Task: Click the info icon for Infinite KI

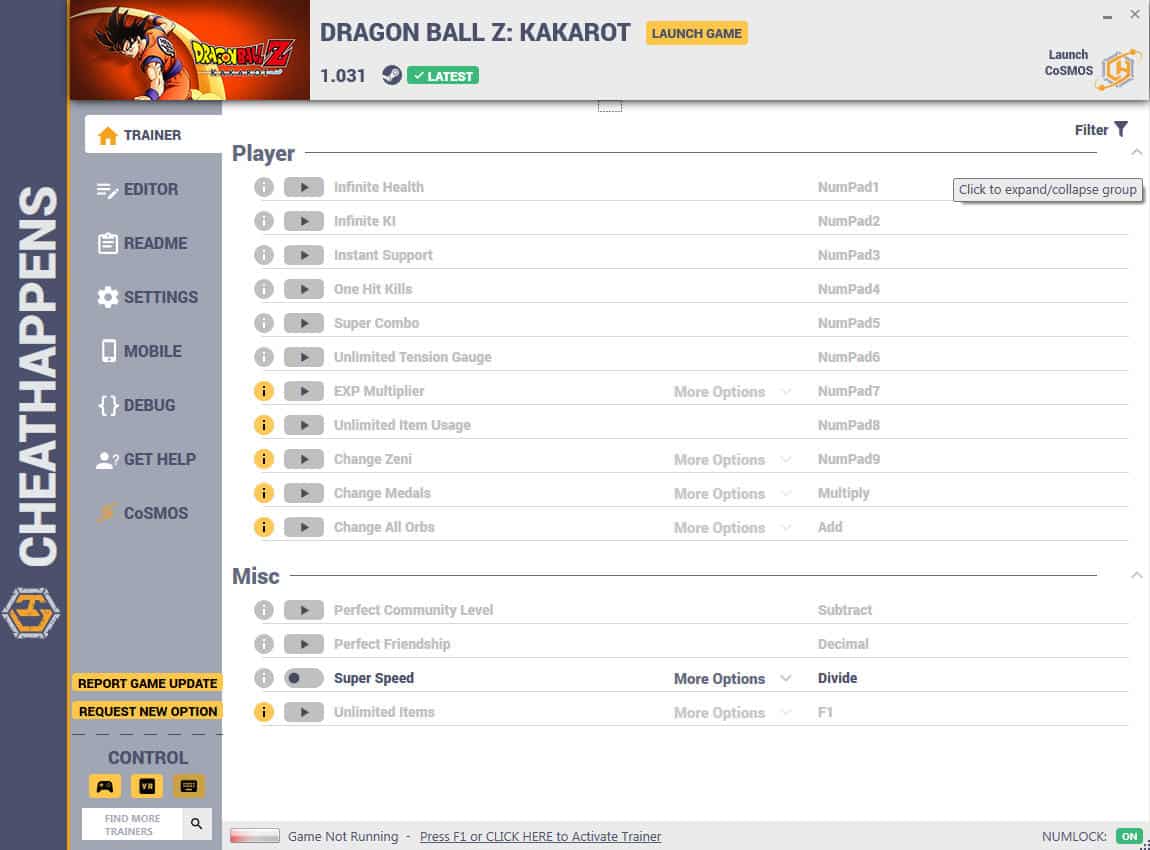Action: coord(264,221)
